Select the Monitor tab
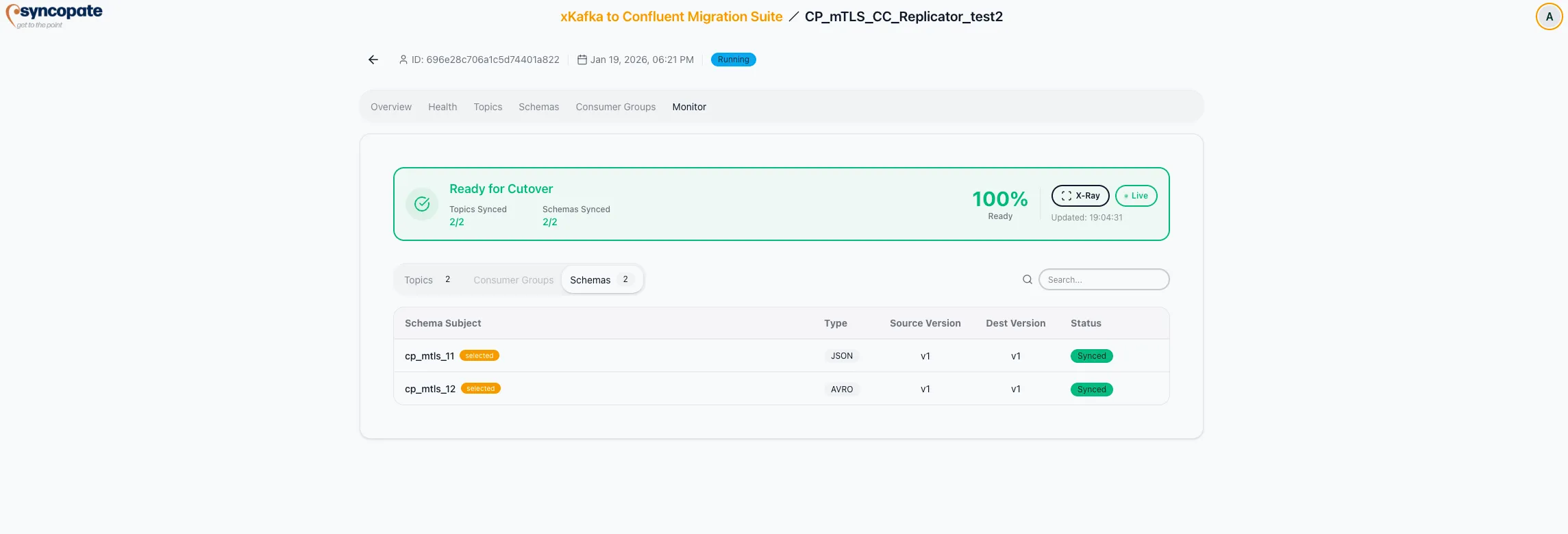The image size is (1568, 534). [x=689, y=107]
